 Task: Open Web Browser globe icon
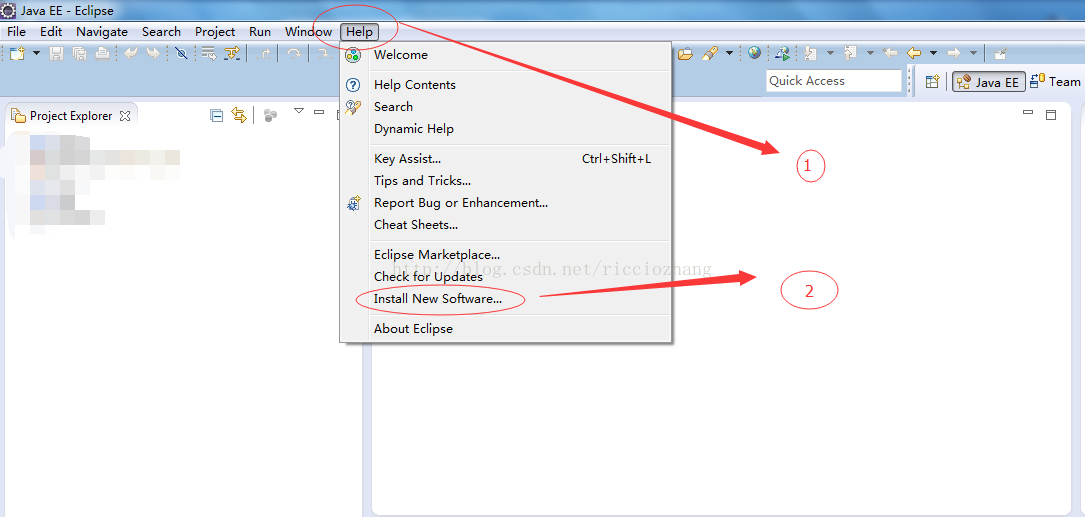pyautogui.click(x=754, y=53)
